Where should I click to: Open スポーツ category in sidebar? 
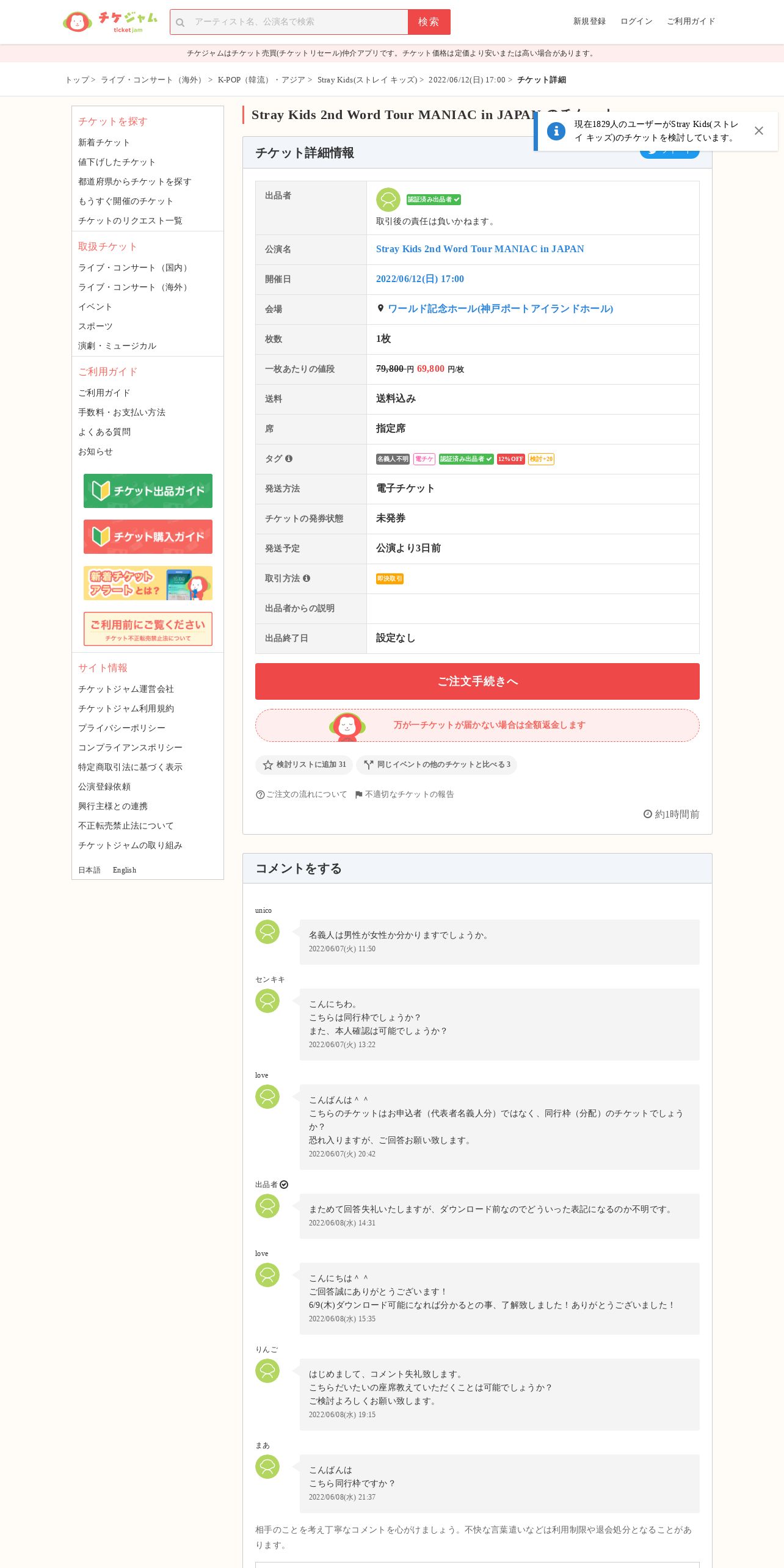pos(95,326)
